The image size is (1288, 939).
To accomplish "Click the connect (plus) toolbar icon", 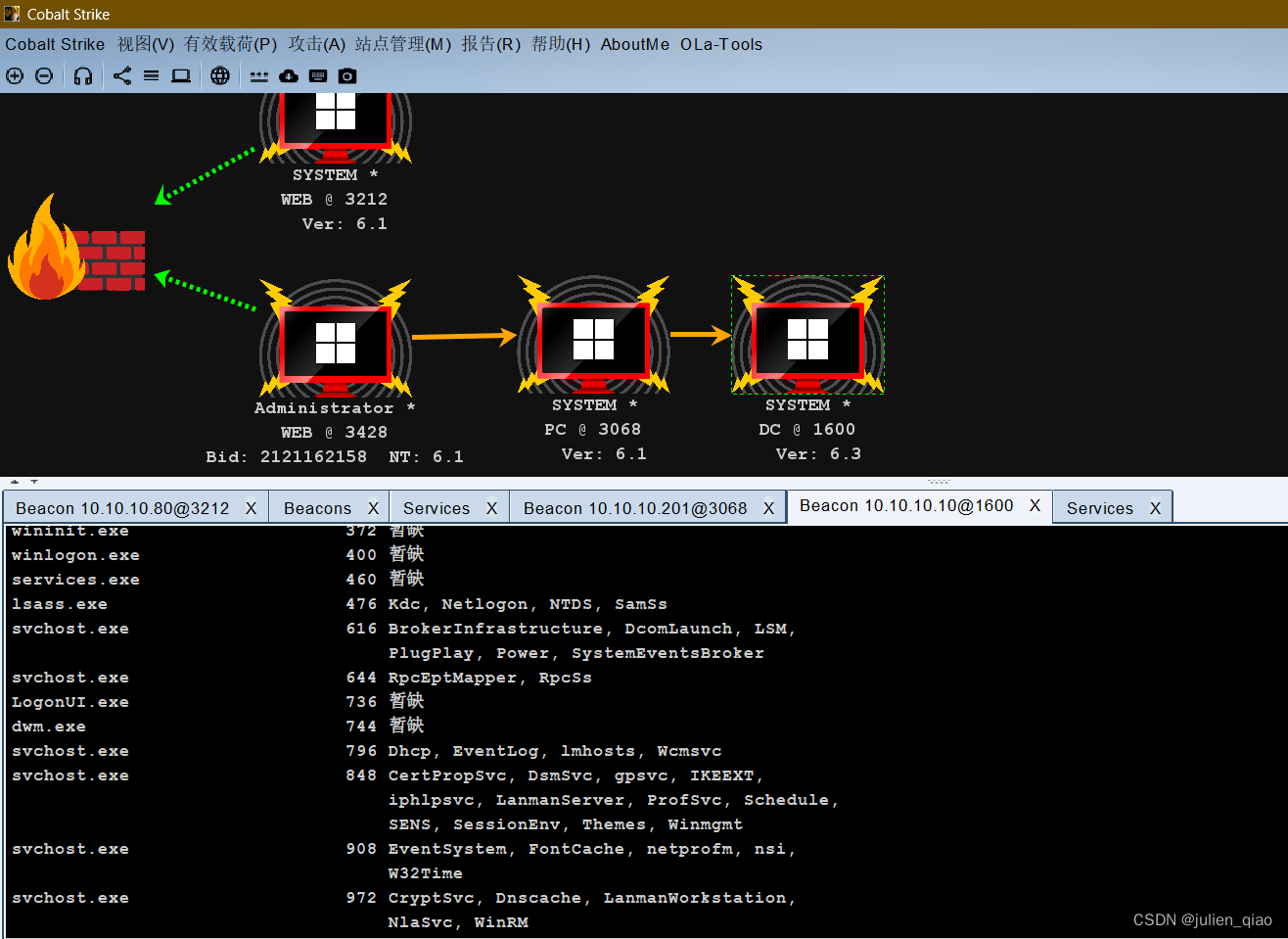I will click(15, 75).
